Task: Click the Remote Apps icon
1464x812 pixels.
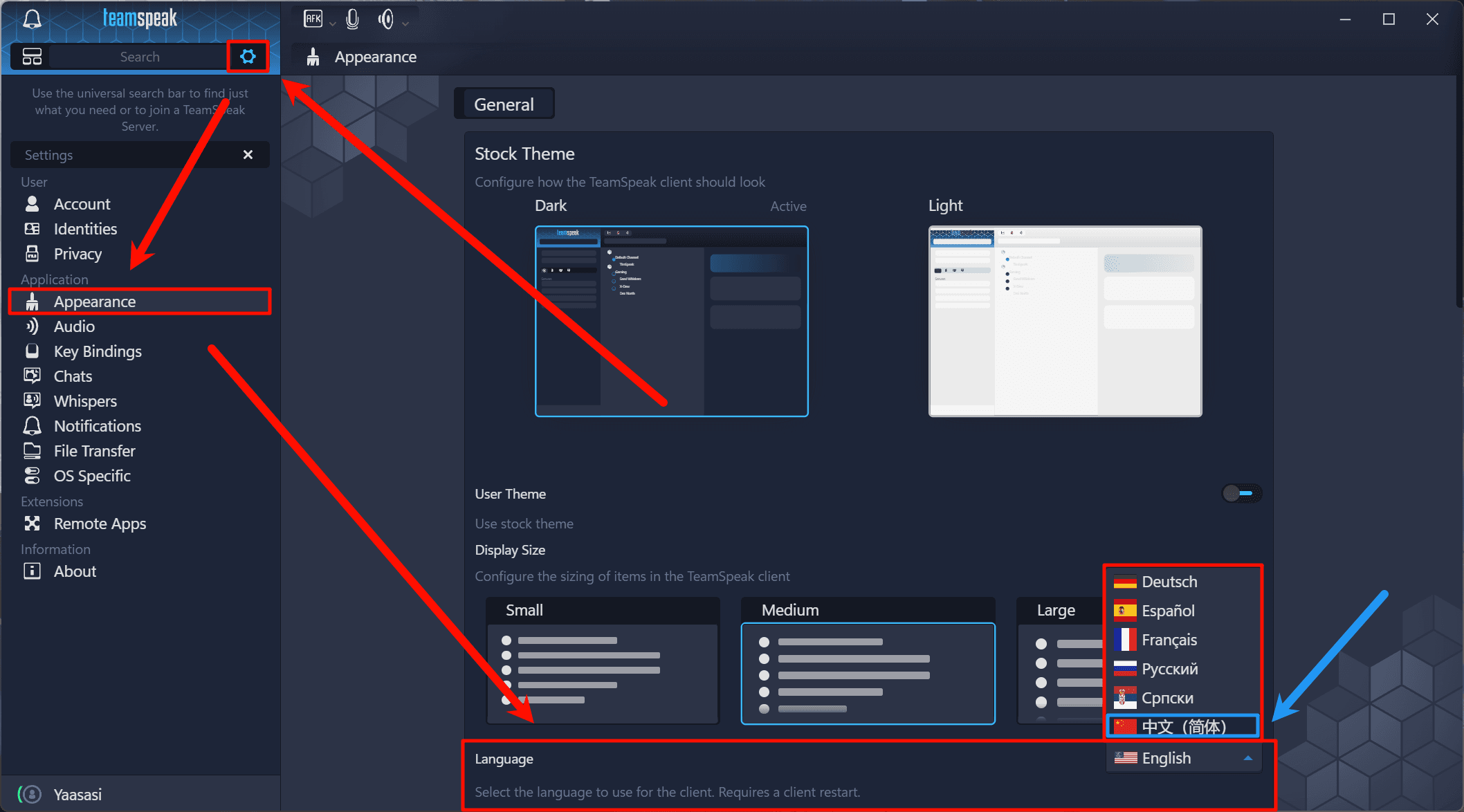Action: tap(32, 524)
